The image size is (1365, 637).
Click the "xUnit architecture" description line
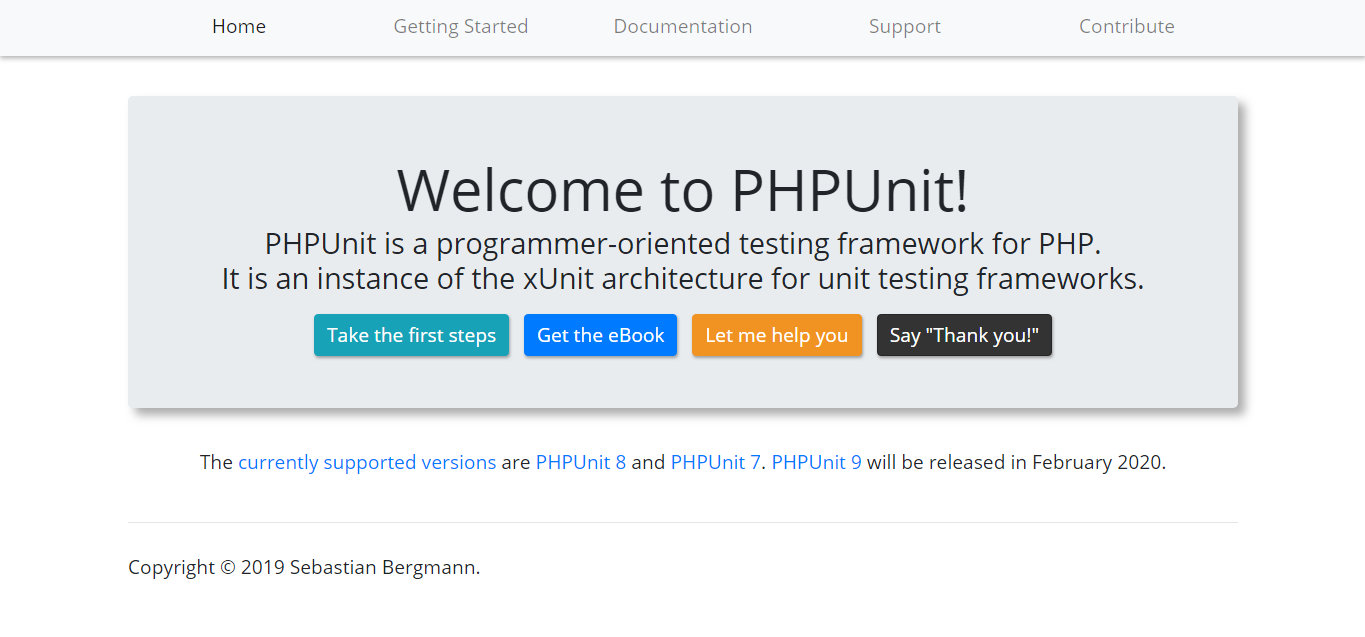pyautogui.click(x=682, y=279)
